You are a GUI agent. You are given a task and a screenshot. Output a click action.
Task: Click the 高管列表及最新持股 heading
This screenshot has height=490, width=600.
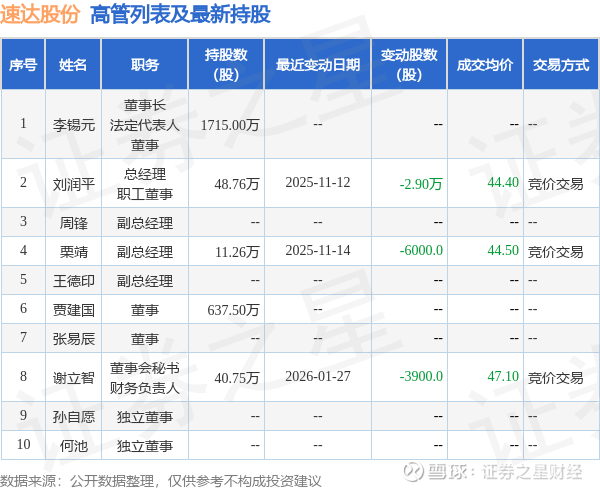[x=181, y=15]
